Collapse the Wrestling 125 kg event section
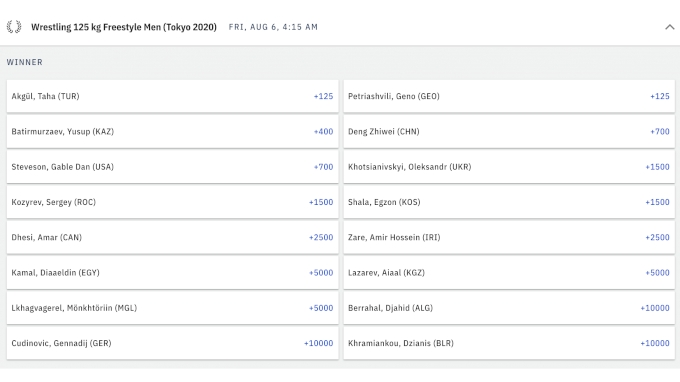Viewport: 680px width, 382px height. pos(670,27)
